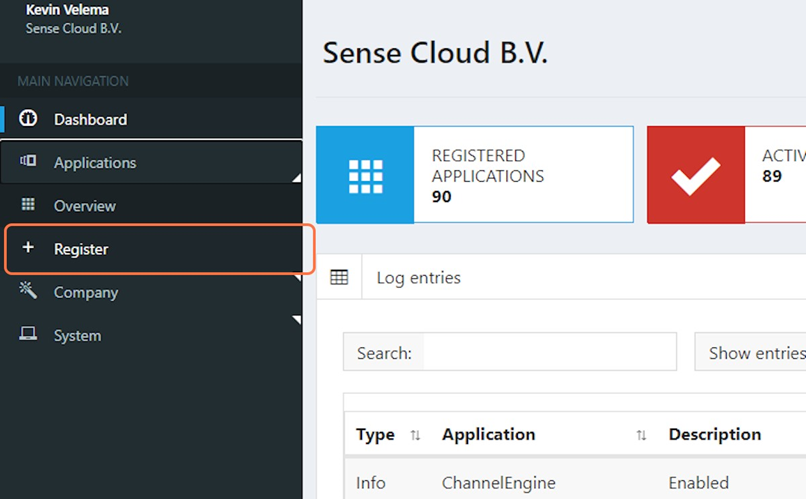
Task: Click the red checkmark tile icon
Action: pyautogui.click(x=695, y=176)
